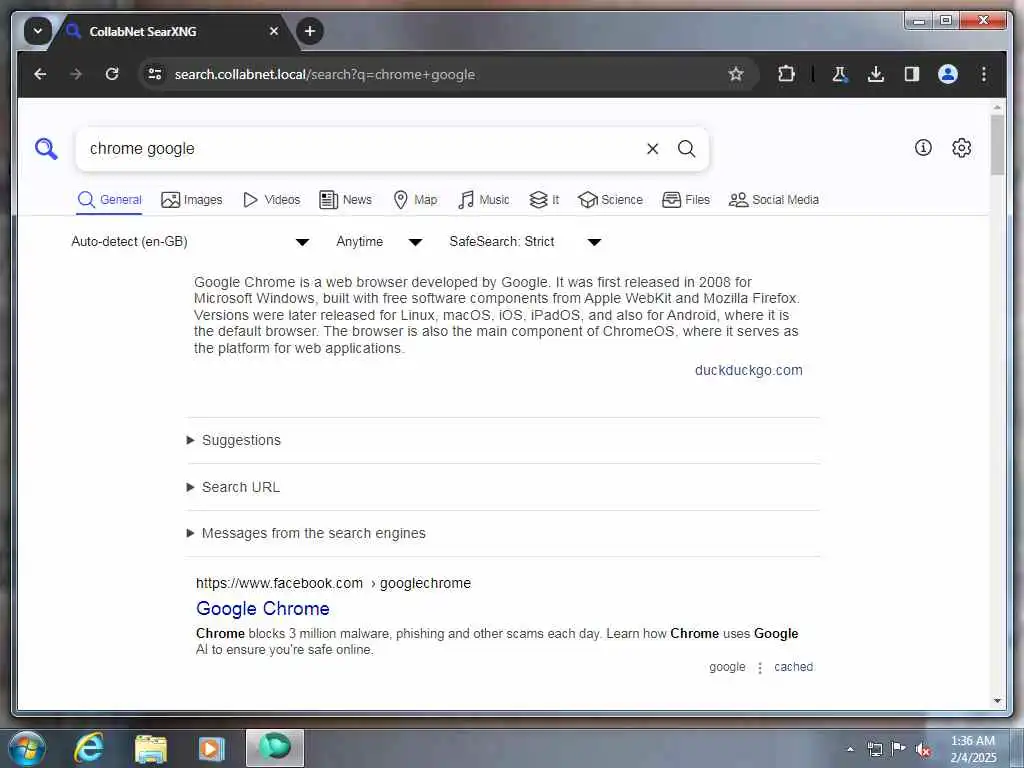This screenshot has height=768, width=1024.
Task: Close the CollabNet SearXNG tab
Action: coord(274,31)
